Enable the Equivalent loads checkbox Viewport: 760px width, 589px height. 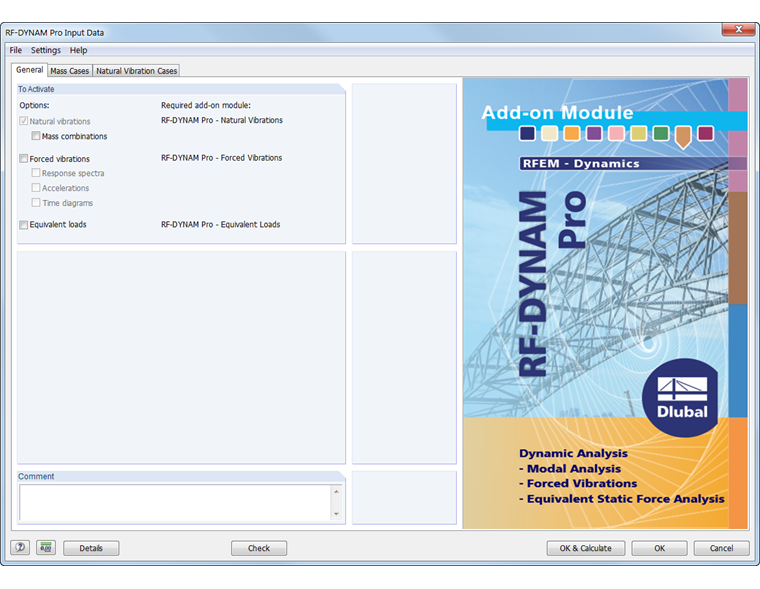(23, 224)
